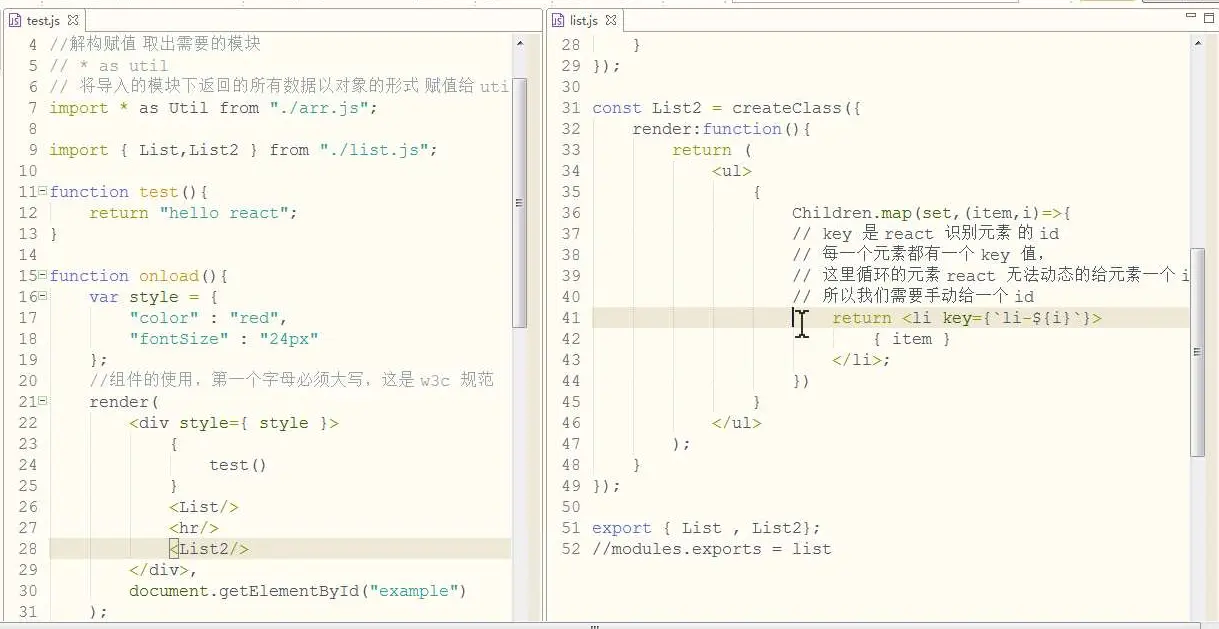Image resolution: width=1219 pixels, height=629 pixels.
Task: Click the test.js vertical scrollbar thumb
Action: (x=520, y=202)
